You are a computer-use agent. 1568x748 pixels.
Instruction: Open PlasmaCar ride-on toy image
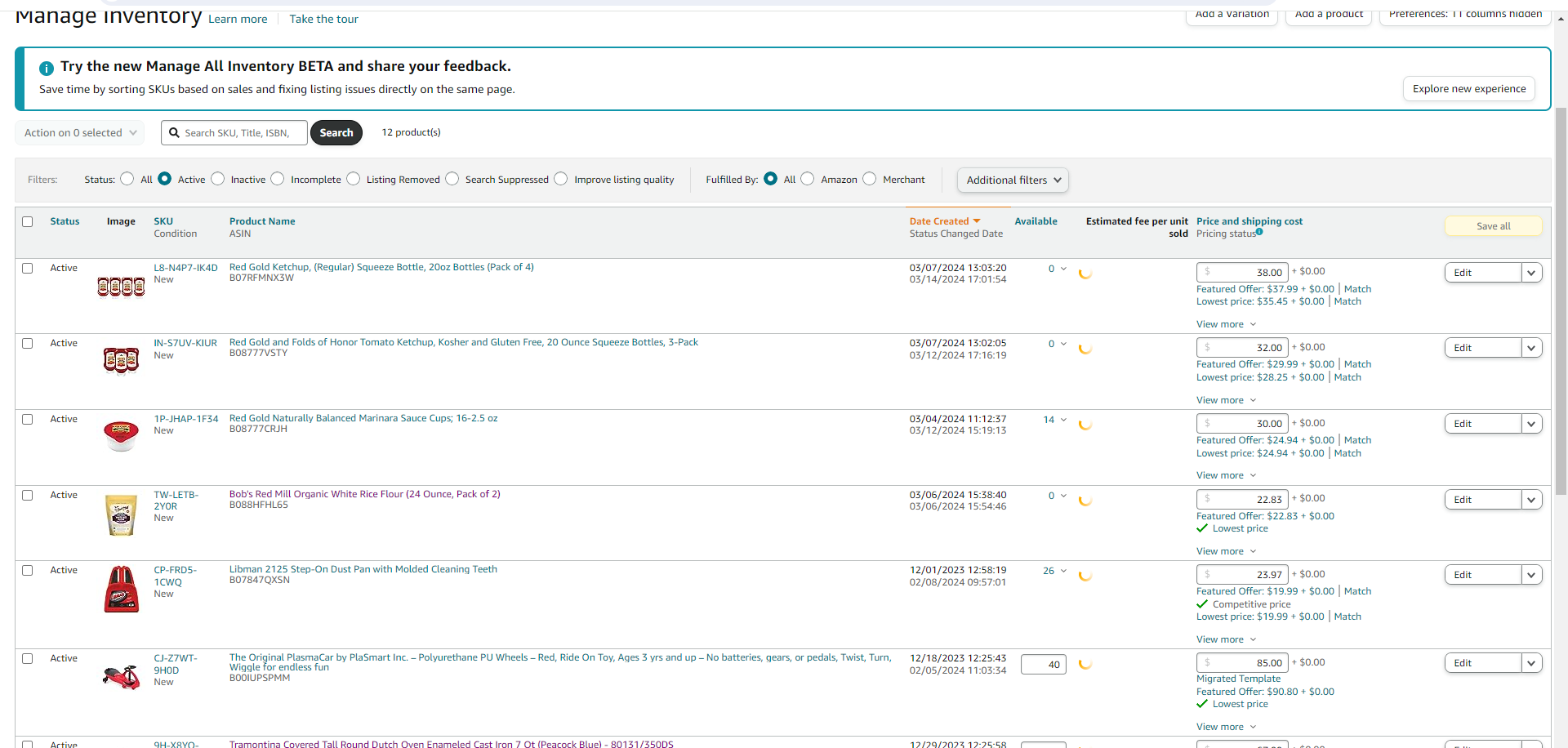coord(121,677)
